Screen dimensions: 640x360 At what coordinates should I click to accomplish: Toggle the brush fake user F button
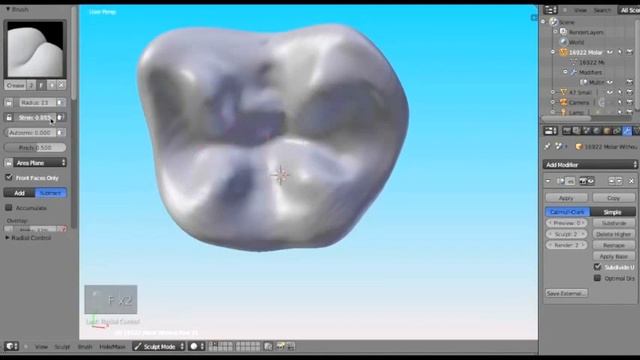[x=41, y=85]
